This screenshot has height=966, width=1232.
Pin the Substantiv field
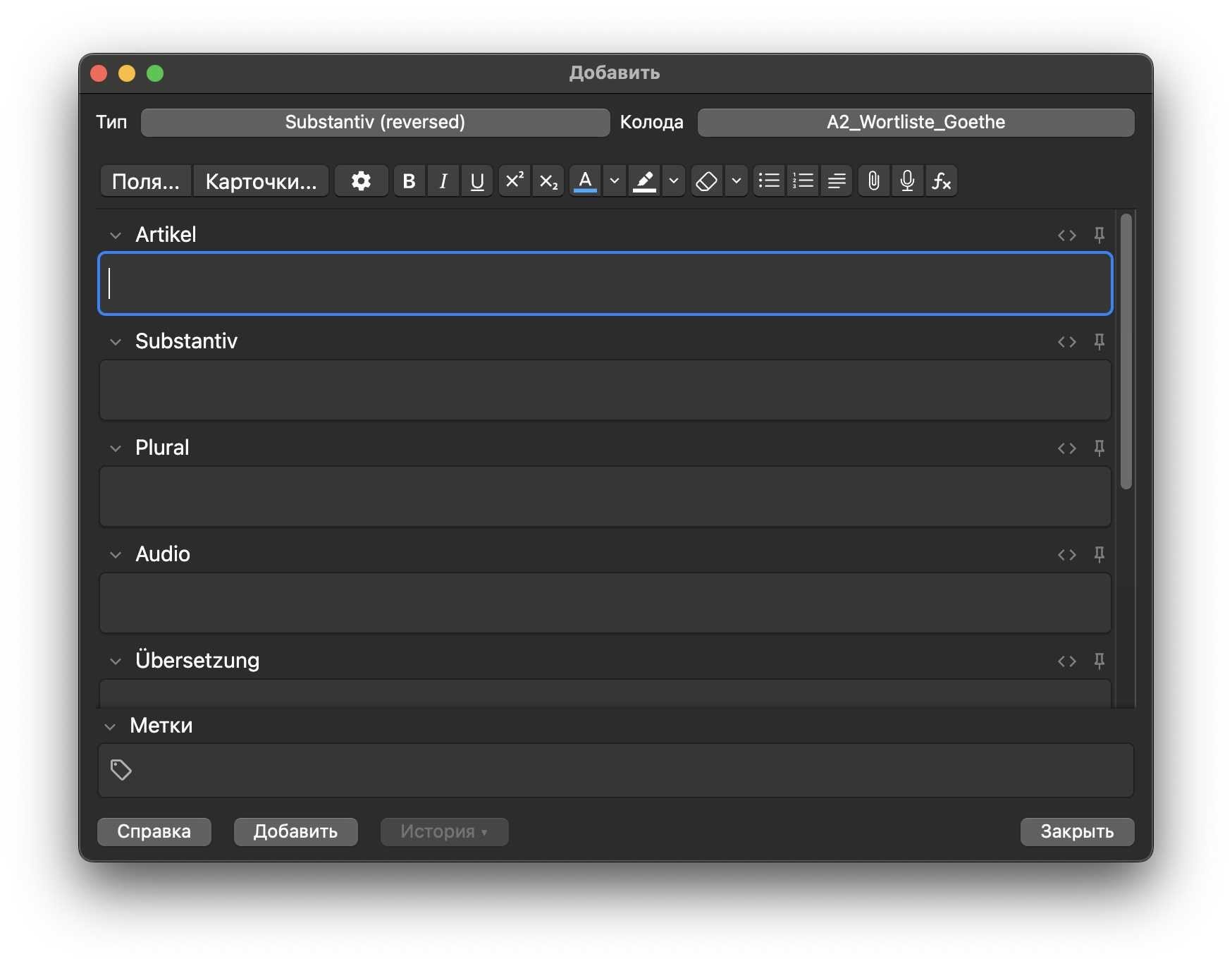(1099, 341)
